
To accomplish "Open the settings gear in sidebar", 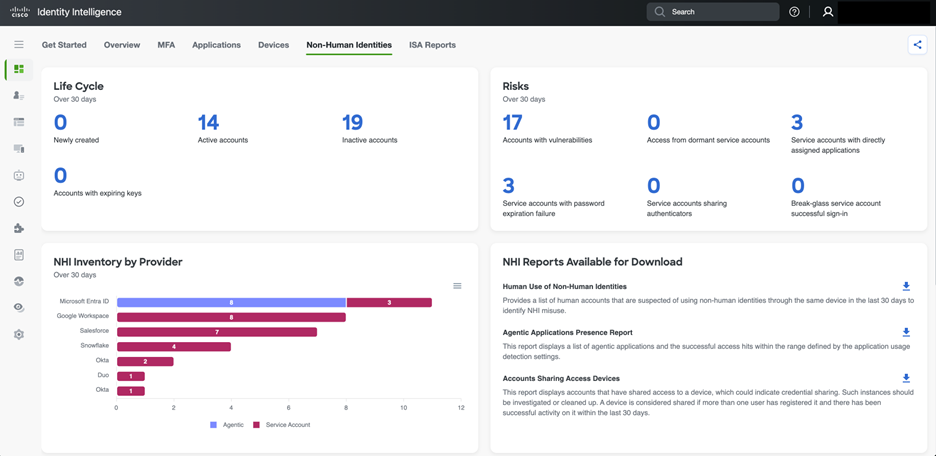I will pos(18,335).
